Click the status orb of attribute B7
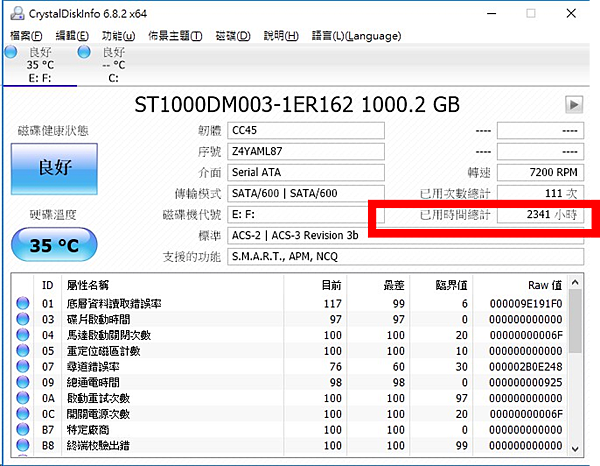 click(23, 430)
